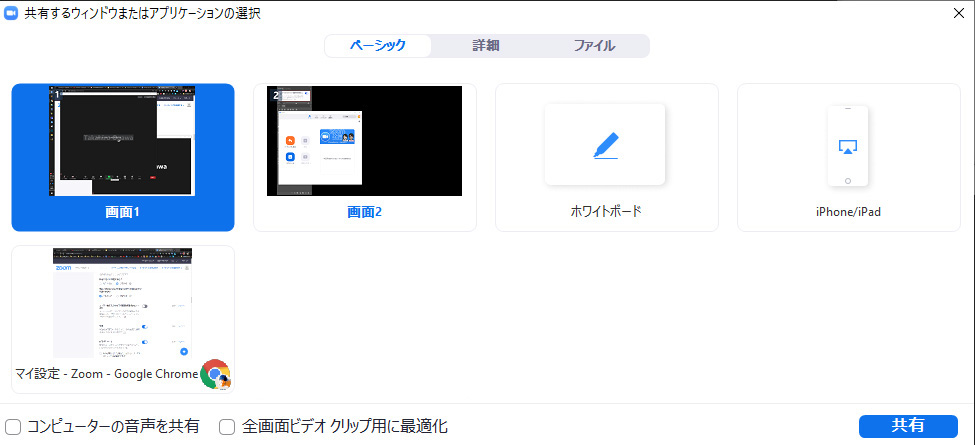
Task: Pick the Zoom settings Chrome window preview
Action: click(x=123, y=303)
